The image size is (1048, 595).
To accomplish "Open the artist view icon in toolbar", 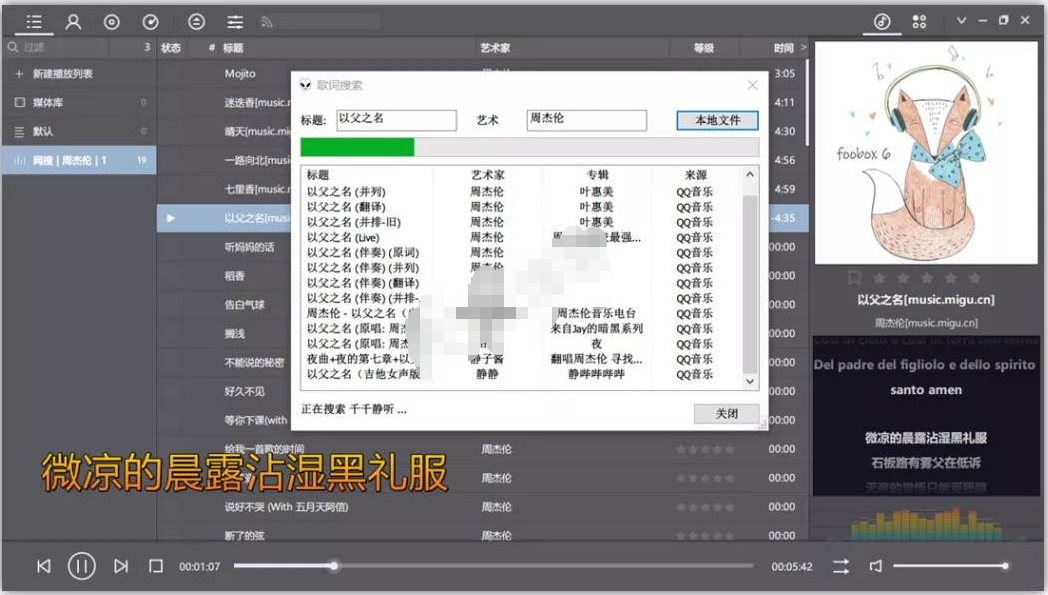I will (73, 21).
